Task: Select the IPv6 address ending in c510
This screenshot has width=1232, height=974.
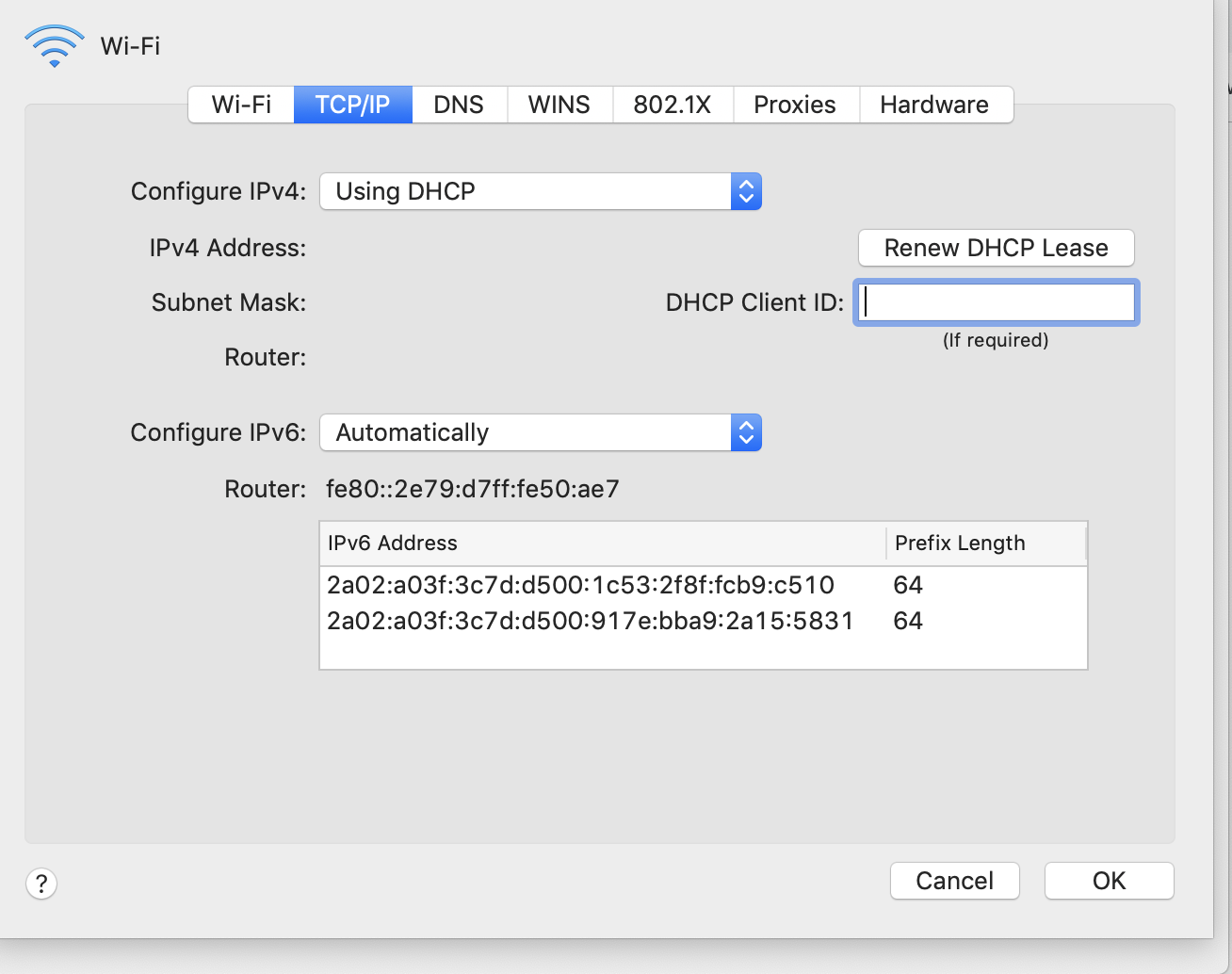Action: [580, 585]
